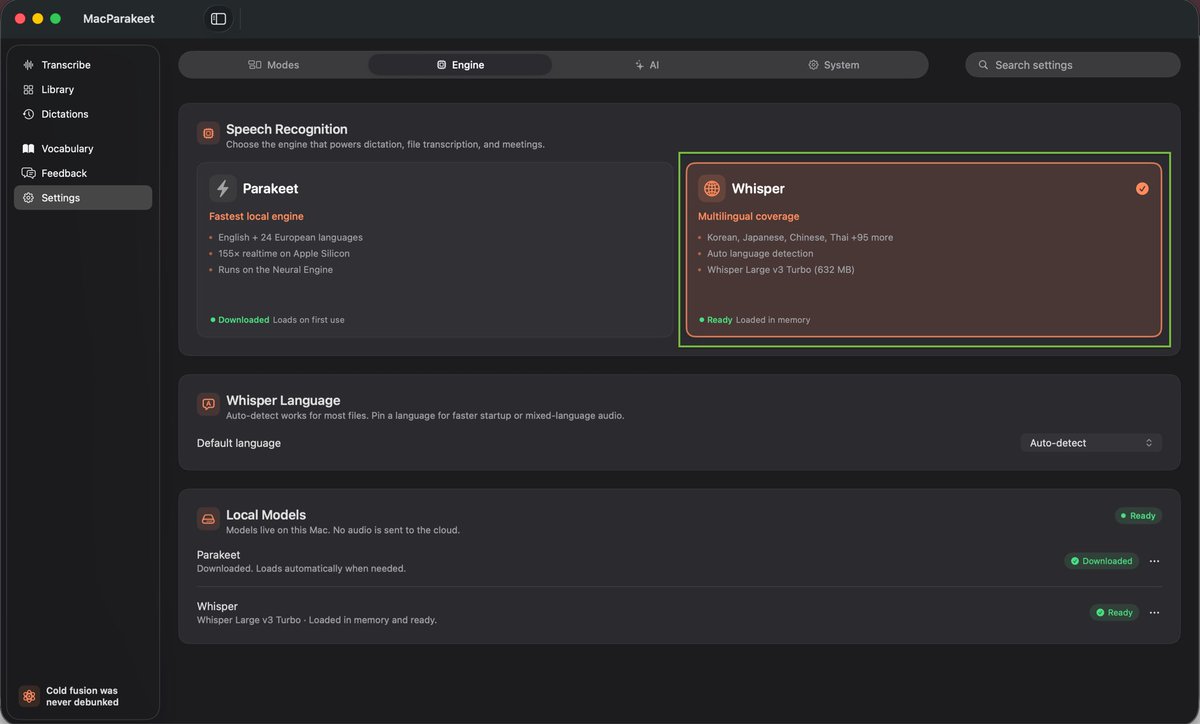Image resolution: width=1200 pixels, height=724 pixels.
Task: Click the Local Models drive icon
Action: pyautogui.click(x=208, y=519)
